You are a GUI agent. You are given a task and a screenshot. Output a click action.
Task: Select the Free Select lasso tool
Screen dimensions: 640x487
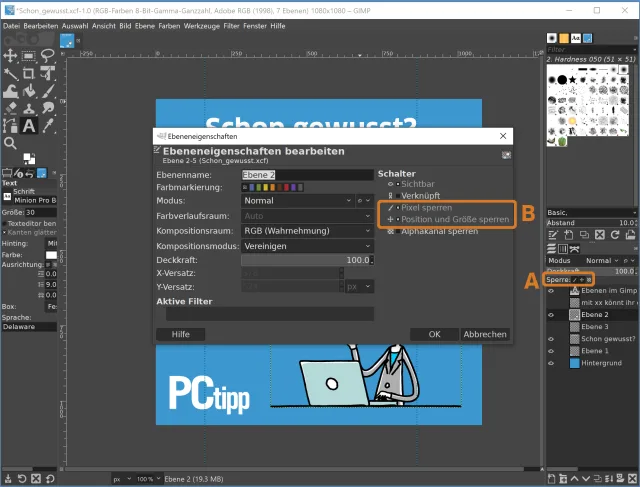tap(47, 55)
